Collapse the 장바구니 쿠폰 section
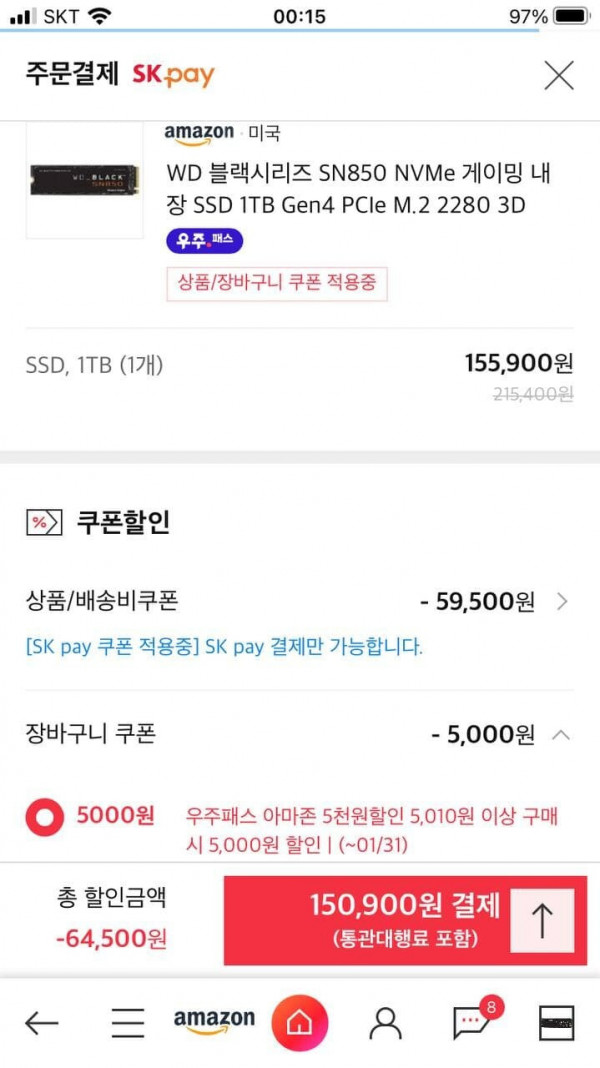600x1068 pixels. point(561,734)
